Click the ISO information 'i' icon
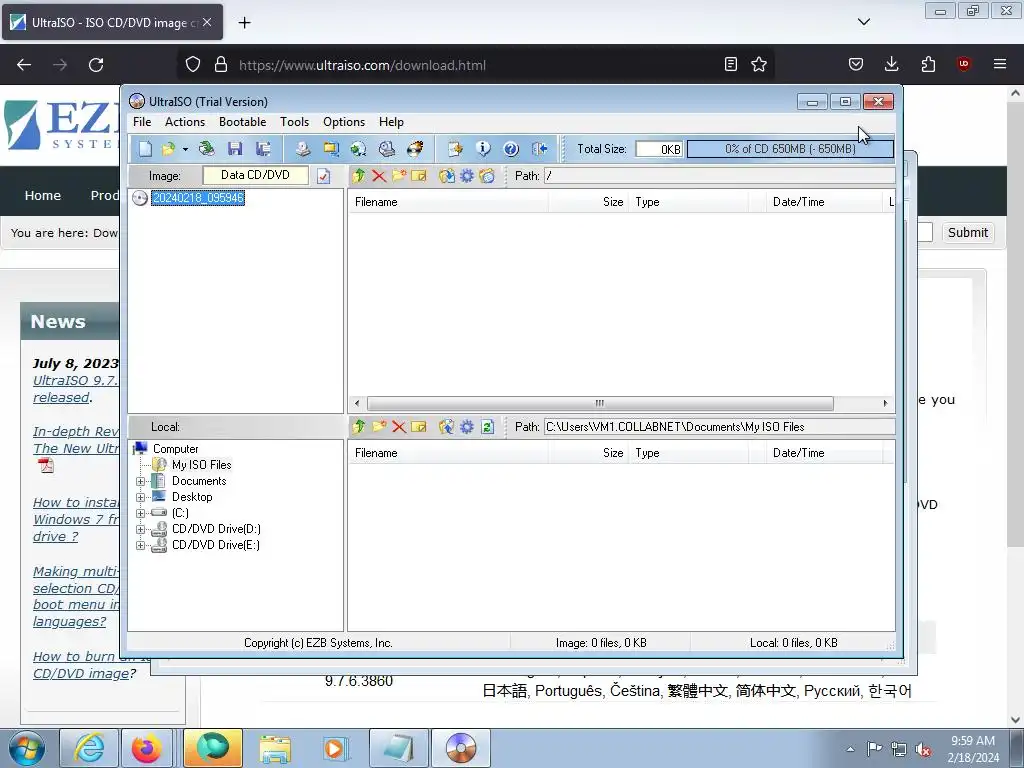The width and height of the screenshot is (1024, 768). pyautogui.click(x=483, y=149)
